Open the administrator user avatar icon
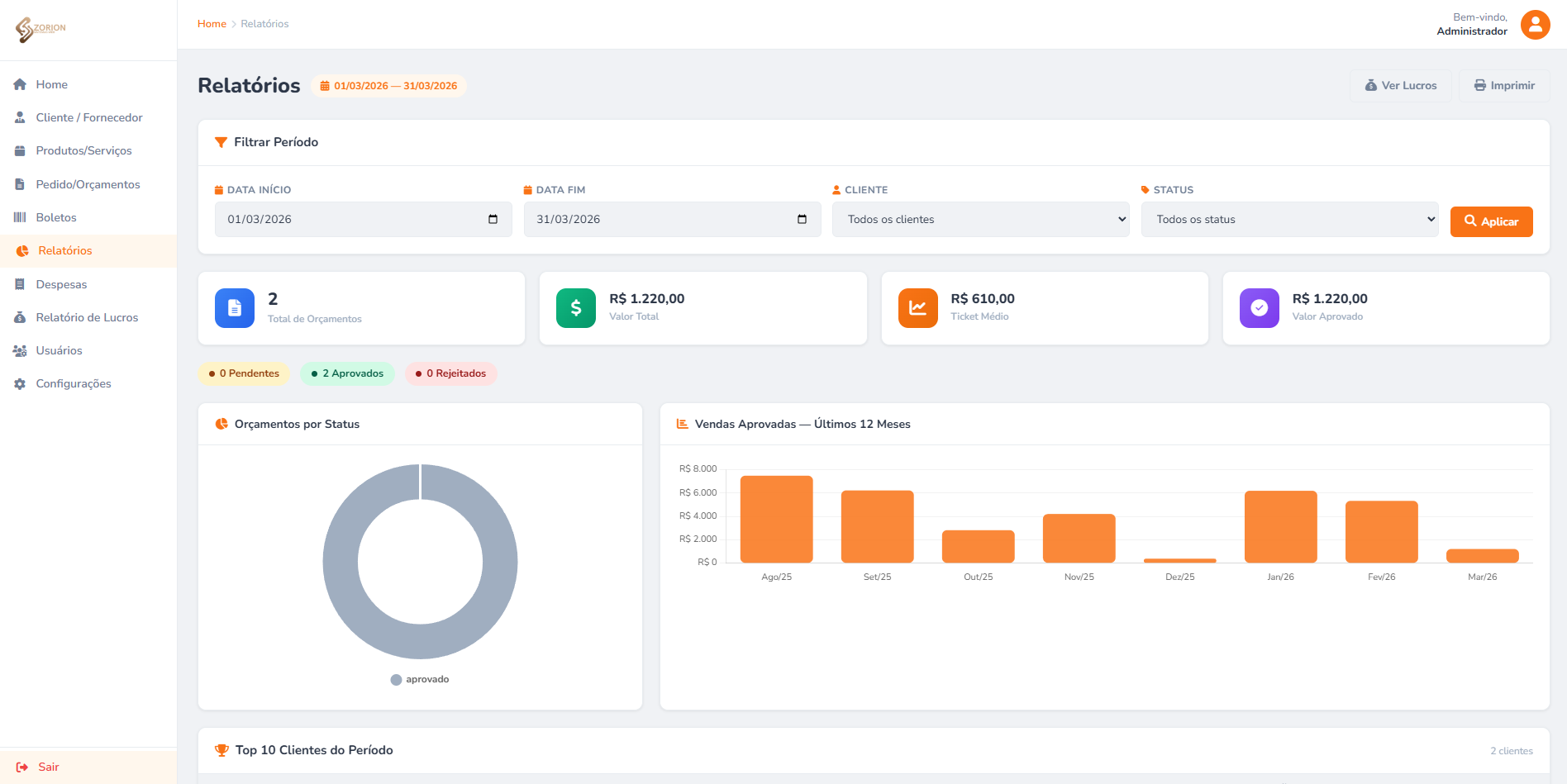 point(1535,25)
